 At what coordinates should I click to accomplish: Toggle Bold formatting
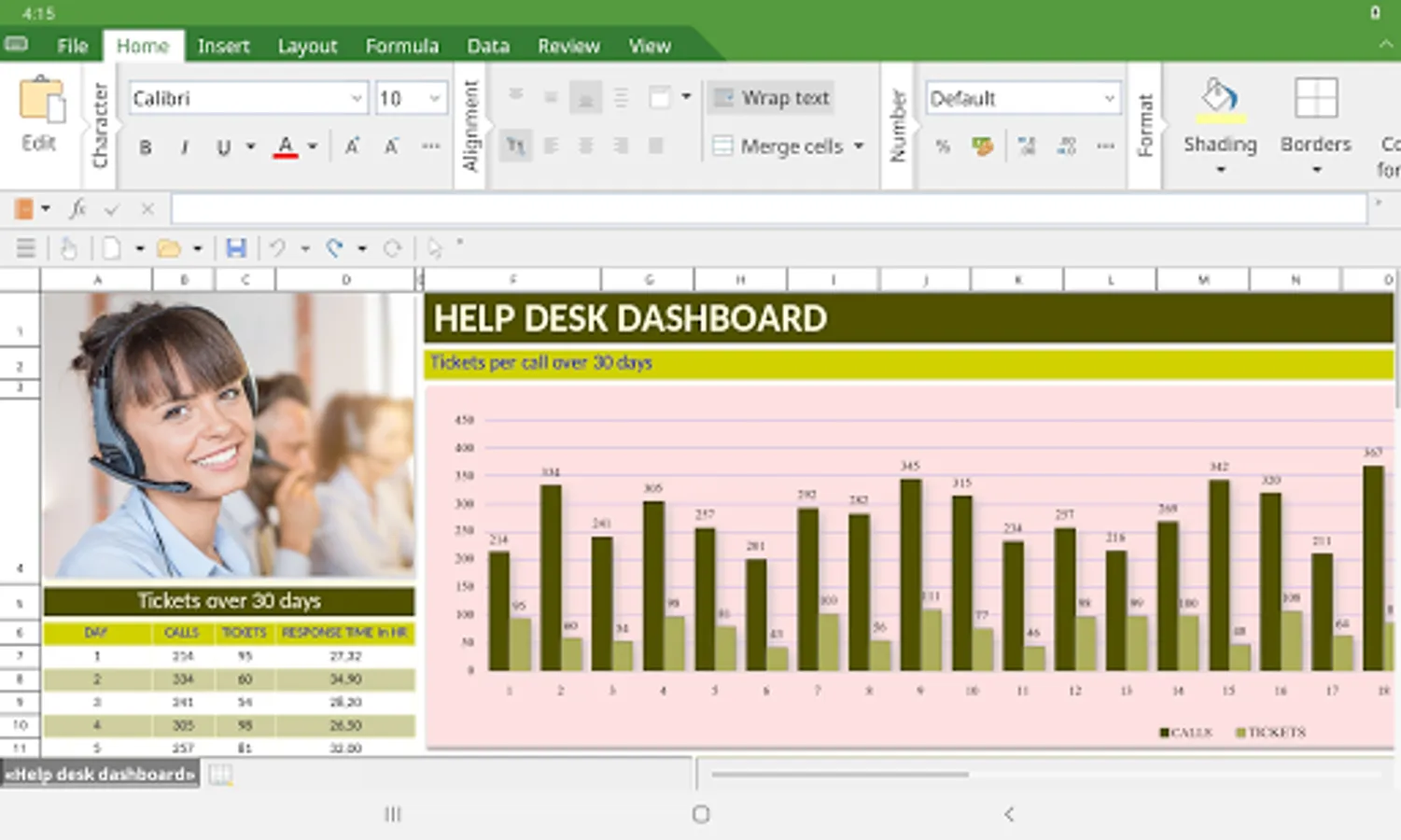pos(146,147)
